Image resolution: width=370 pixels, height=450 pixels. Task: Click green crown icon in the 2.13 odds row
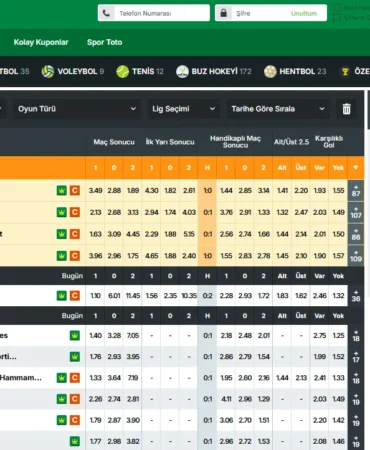click(62, 212)
